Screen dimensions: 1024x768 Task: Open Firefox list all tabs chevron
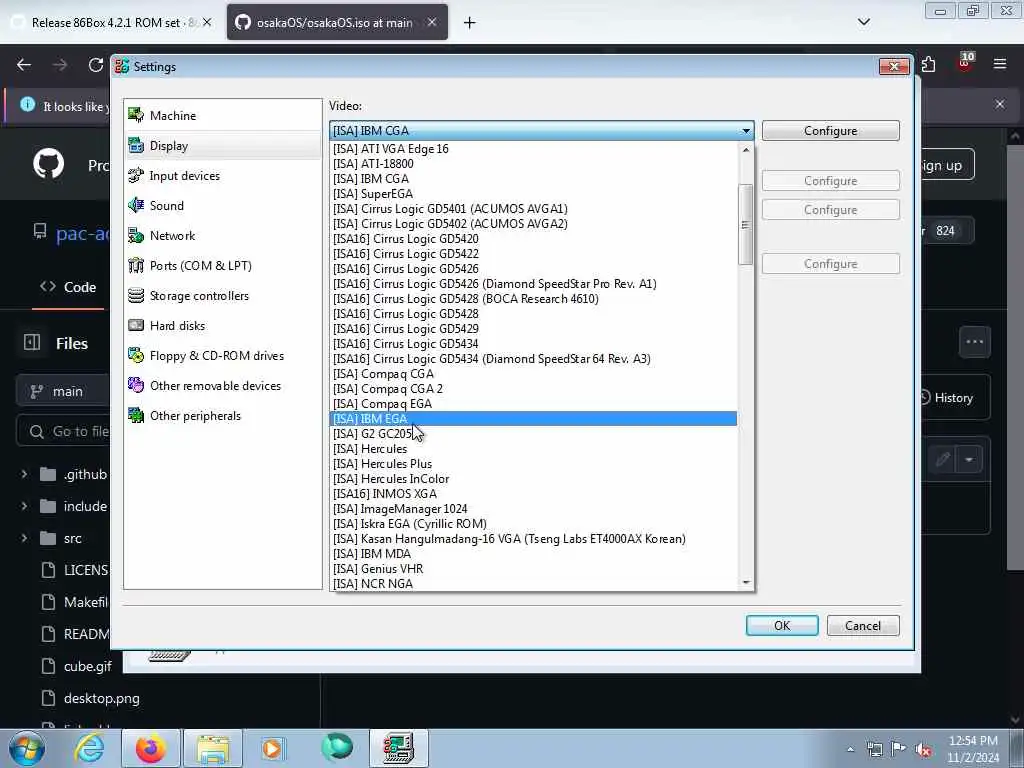click(864, 22)
